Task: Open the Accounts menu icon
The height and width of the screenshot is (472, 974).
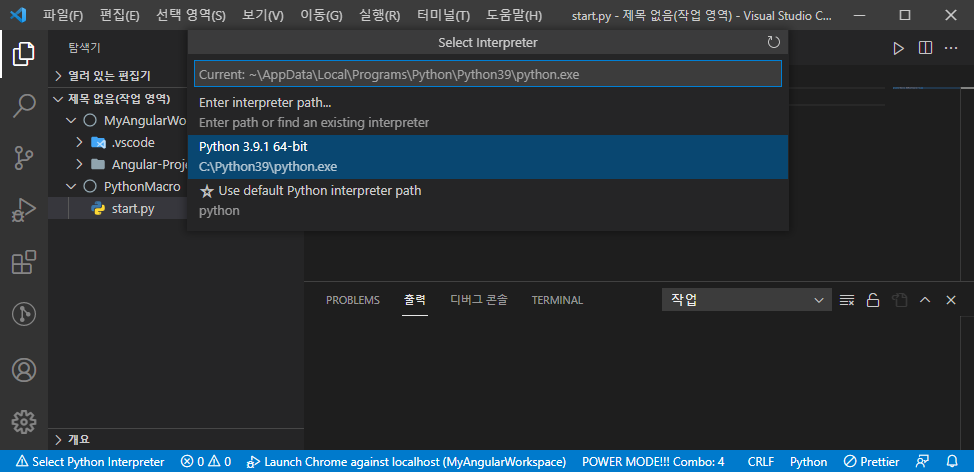Action: pyautogui.click(x=24, y=370)
